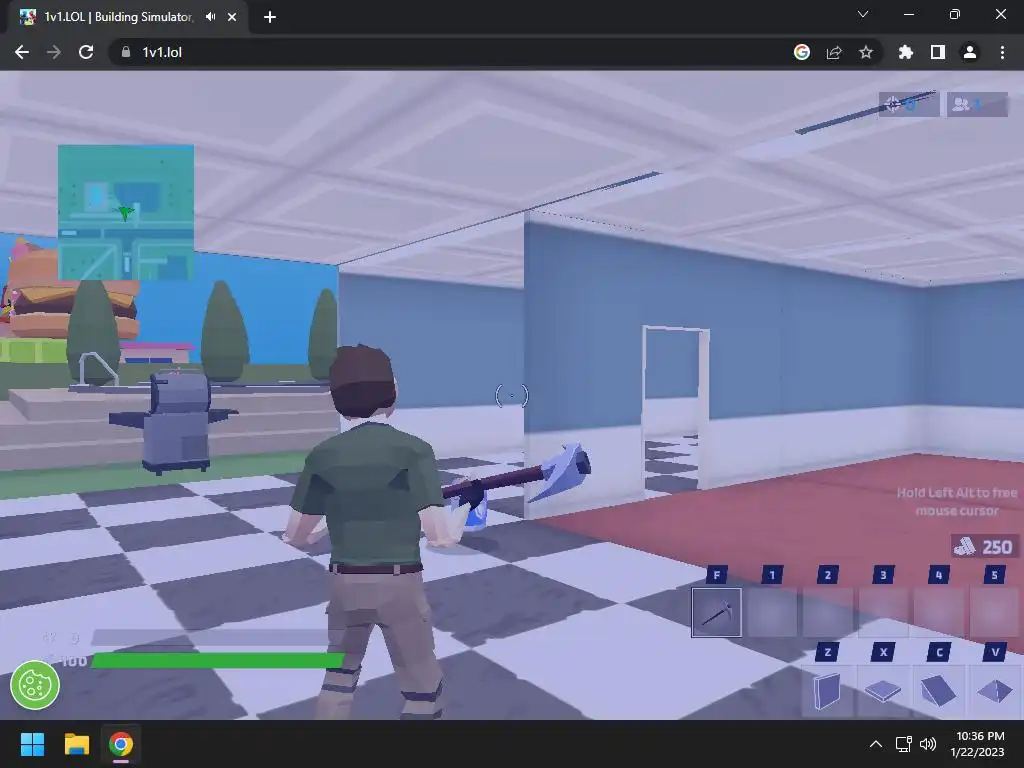The image size is (1024, 768).
Task: Click the green health bar
Action: 218,660
